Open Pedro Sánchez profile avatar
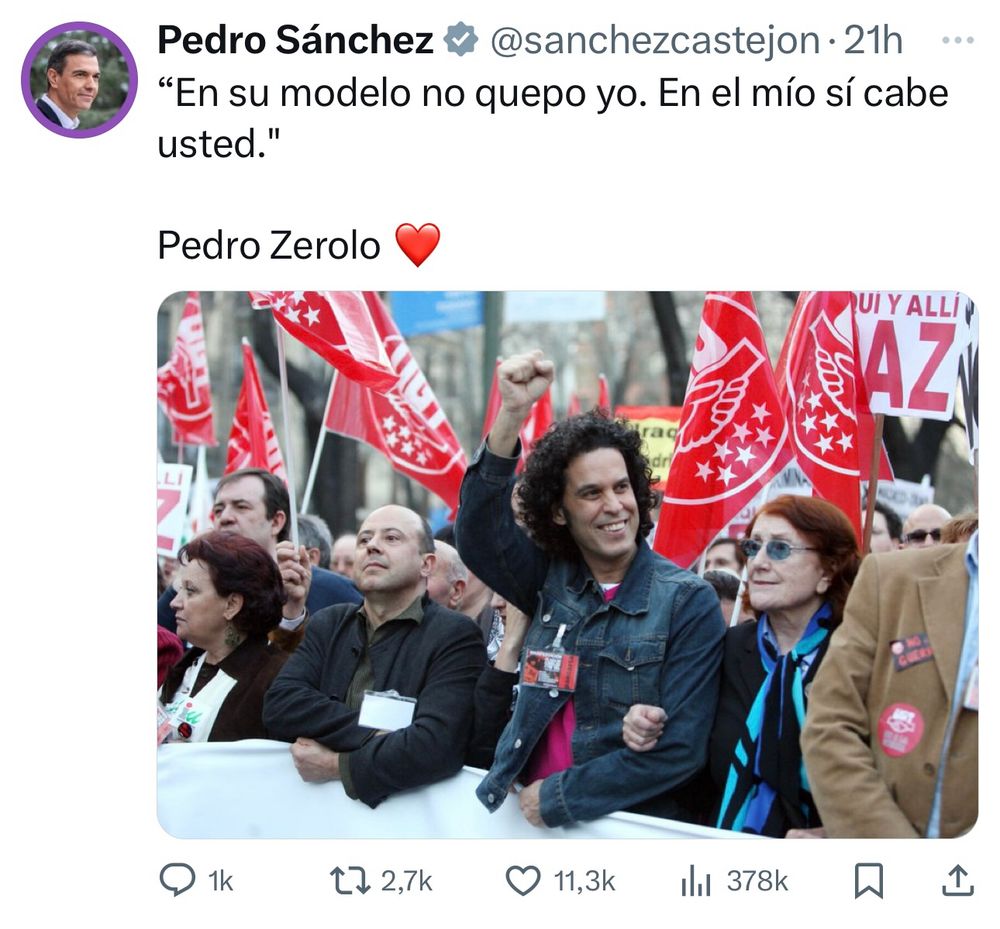 point(79,80)
